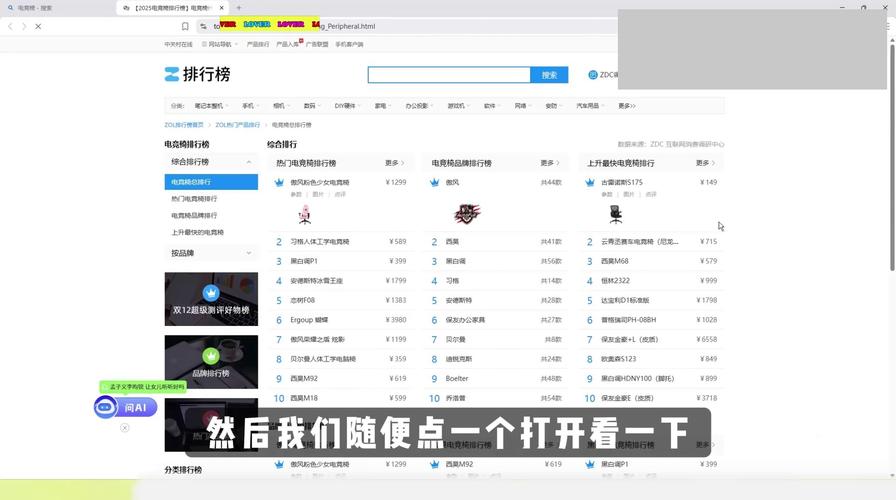Viewport: 896px width, 500px height.
Task: Open 保友办公家具 brand row
Action: pyautogui.click(x=497, y=320)
